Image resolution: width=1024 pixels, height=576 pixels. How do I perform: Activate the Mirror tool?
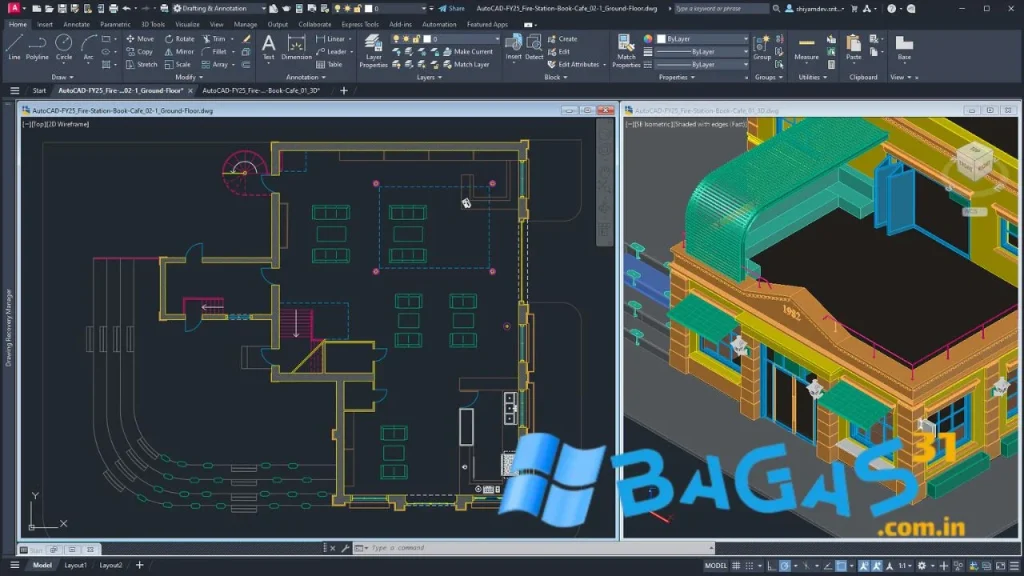(x=180, y=52)
